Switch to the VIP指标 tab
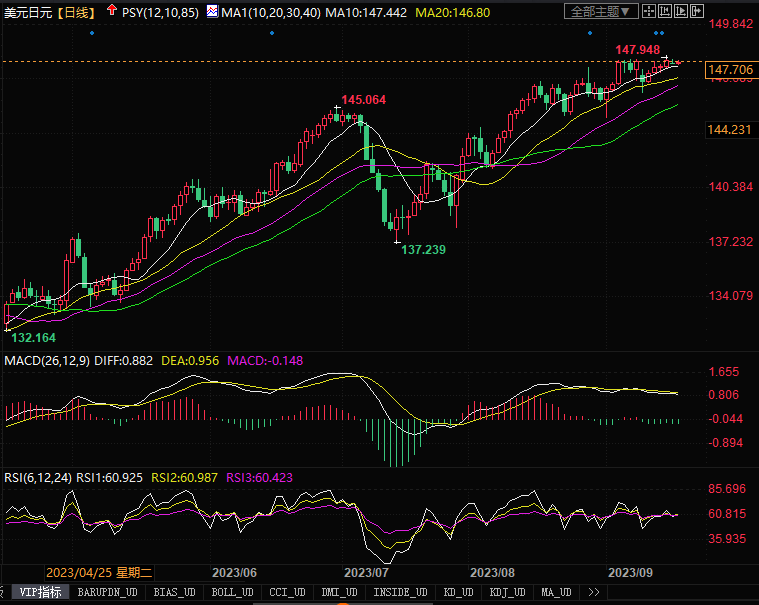The image size is (759, 605). tap(40, 592)
